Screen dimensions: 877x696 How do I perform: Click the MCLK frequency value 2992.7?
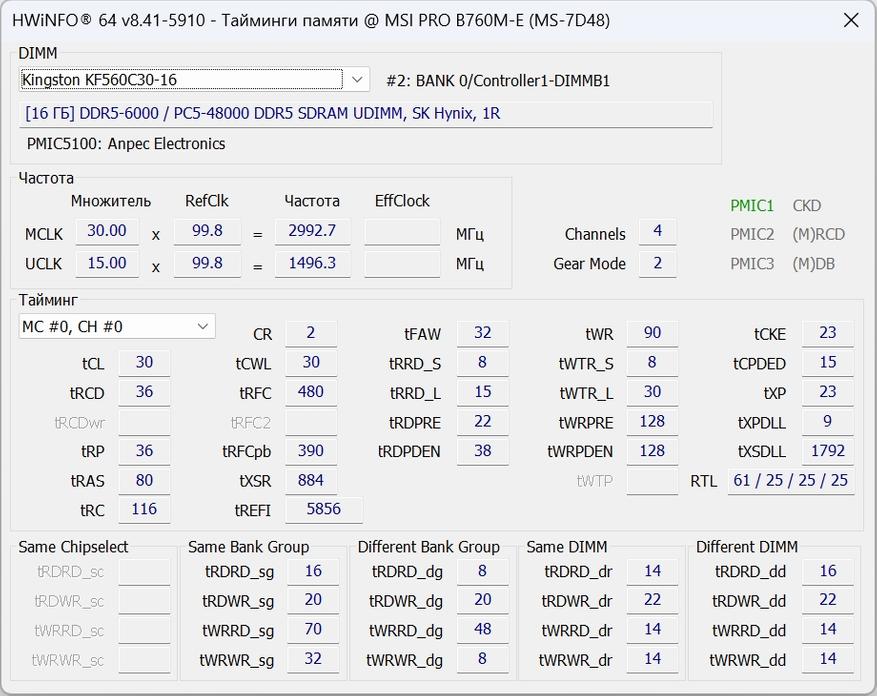coord(312,231)
